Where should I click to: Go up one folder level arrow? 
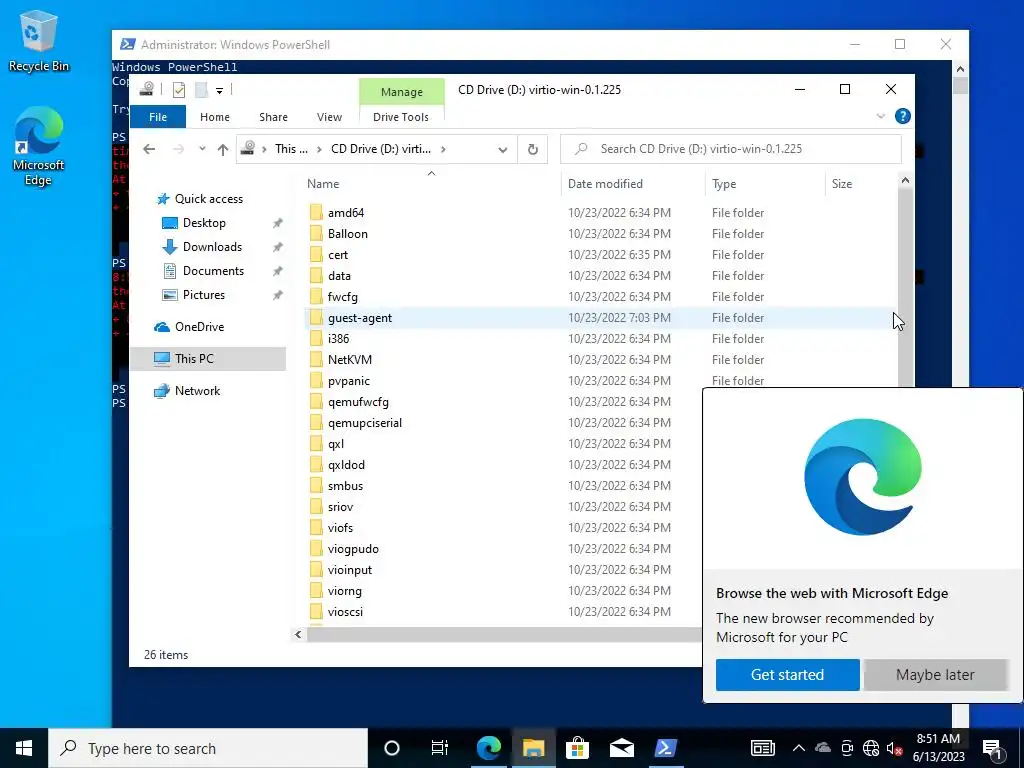(x=223, y=150)
